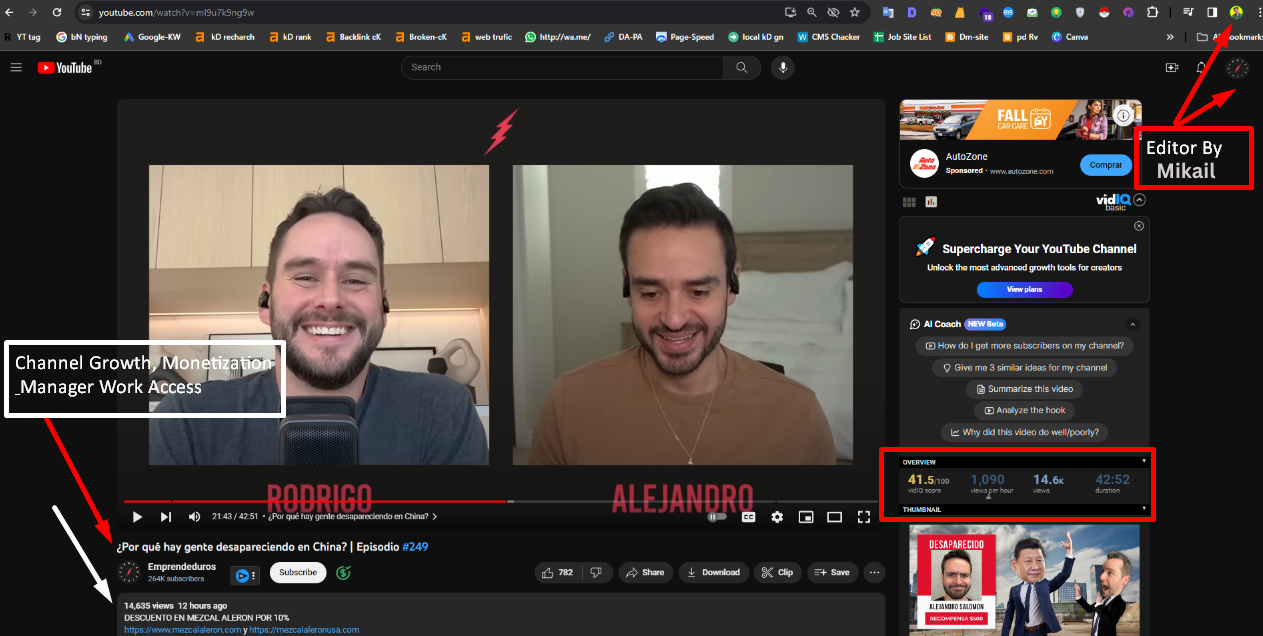
Task: Collapse the AI Coach section
Action: coord(1132,324)
